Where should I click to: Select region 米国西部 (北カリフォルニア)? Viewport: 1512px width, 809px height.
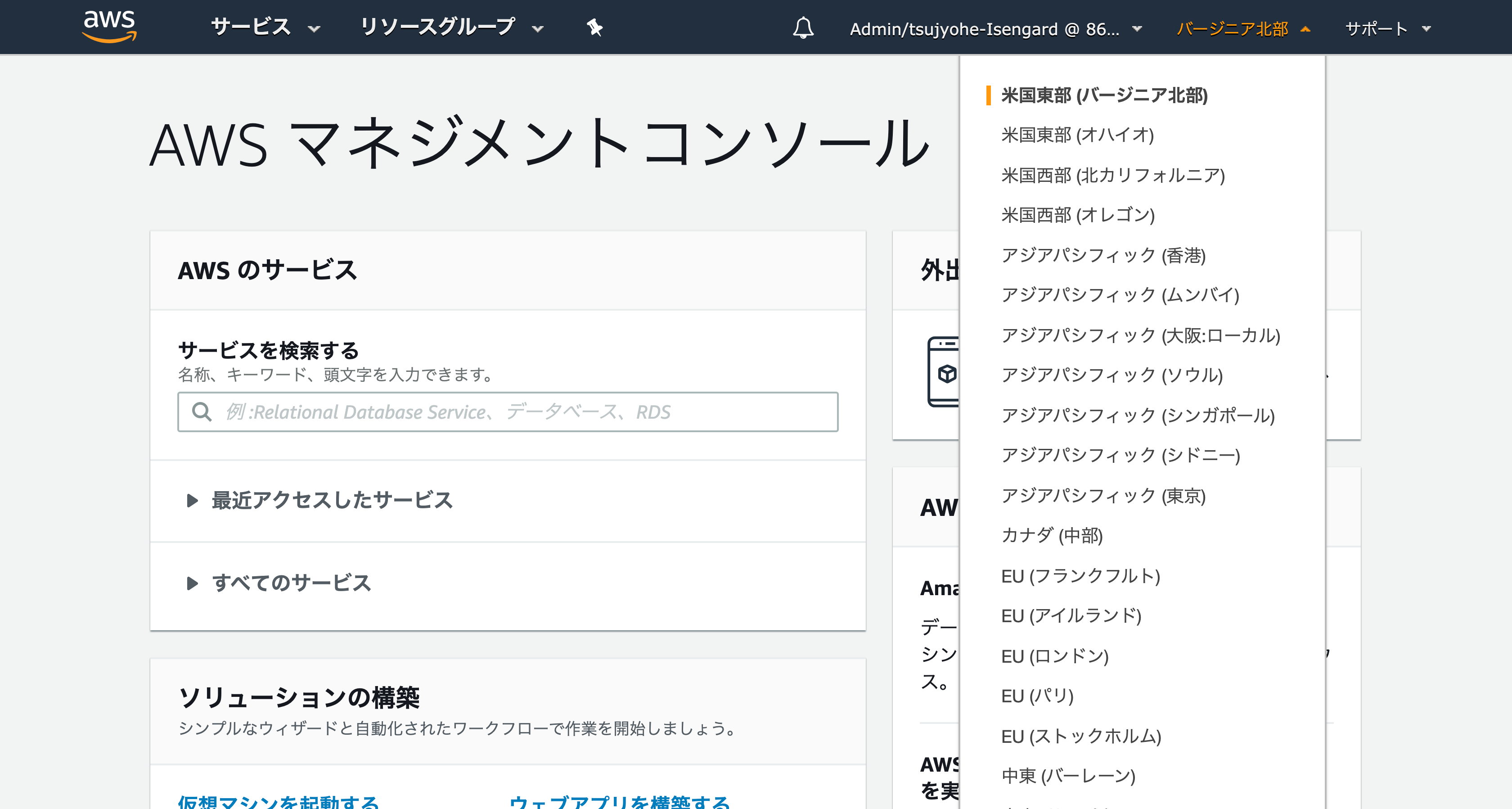(x=1113, y=175)
